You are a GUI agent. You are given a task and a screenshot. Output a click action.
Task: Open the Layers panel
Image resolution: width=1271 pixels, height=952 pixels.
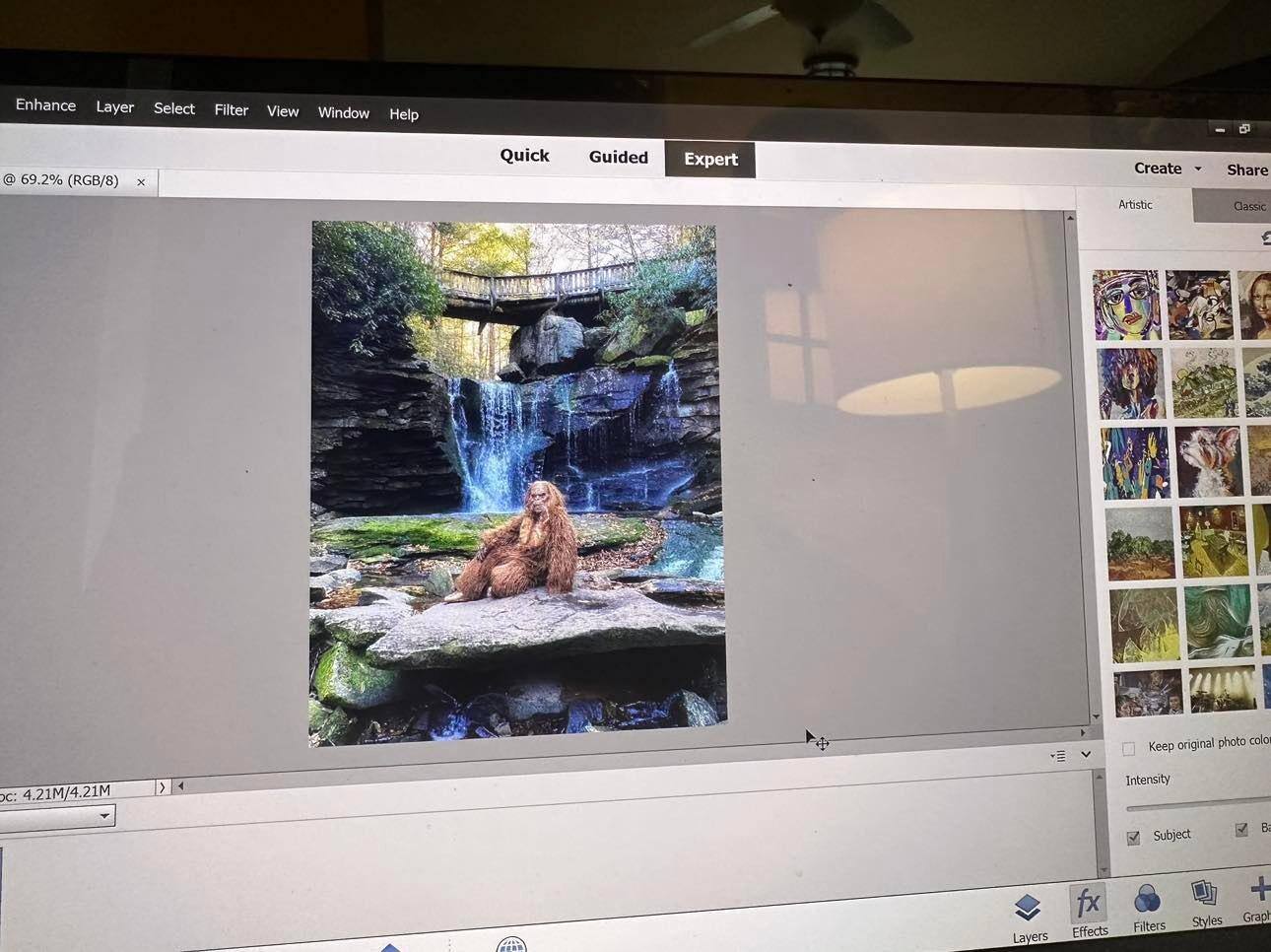(x=1028, y=915)
